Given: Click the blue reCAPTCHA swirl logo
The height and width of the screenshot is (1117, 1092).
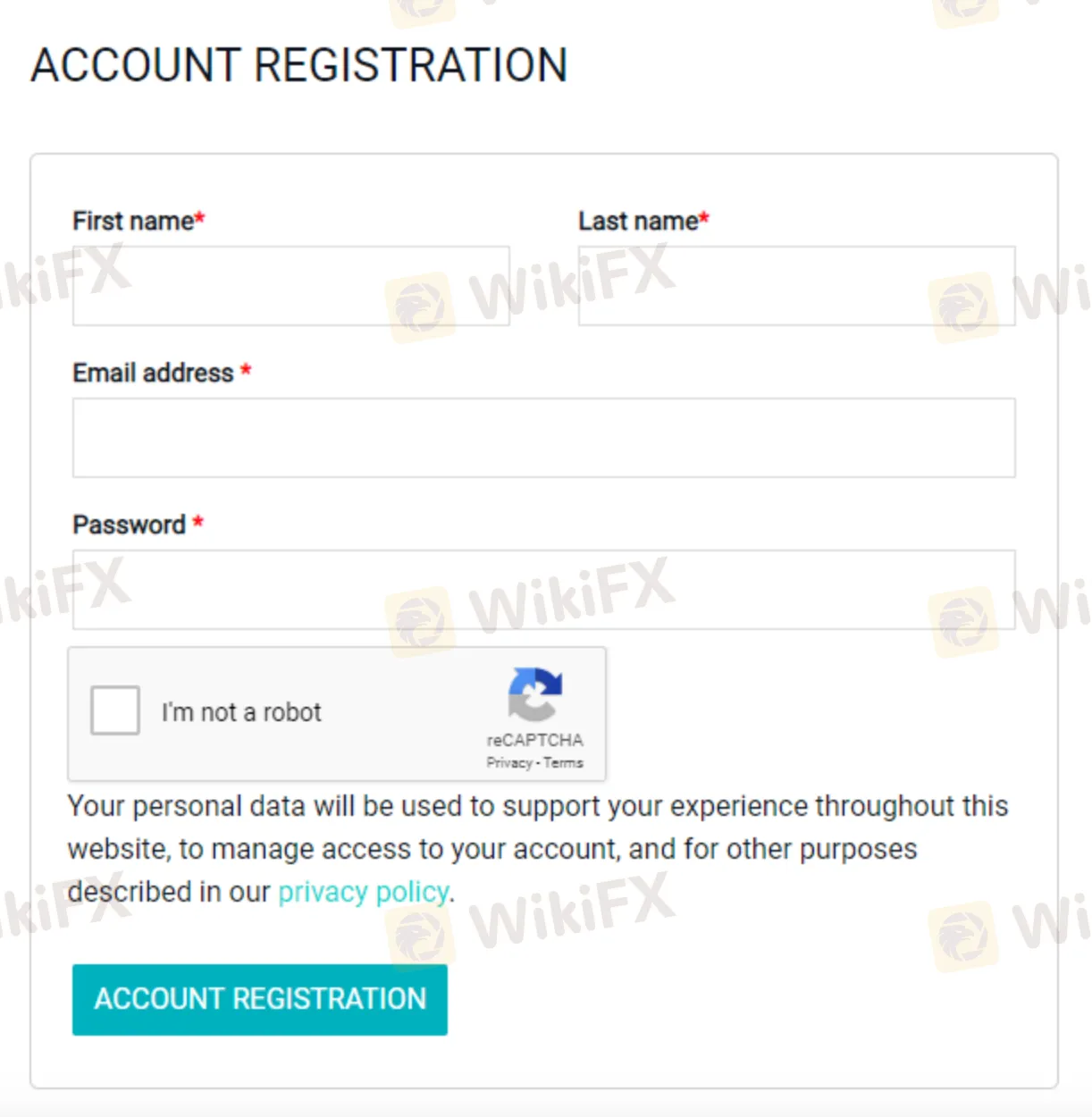Looking at the screenshot, I should (x=534, y=695).
